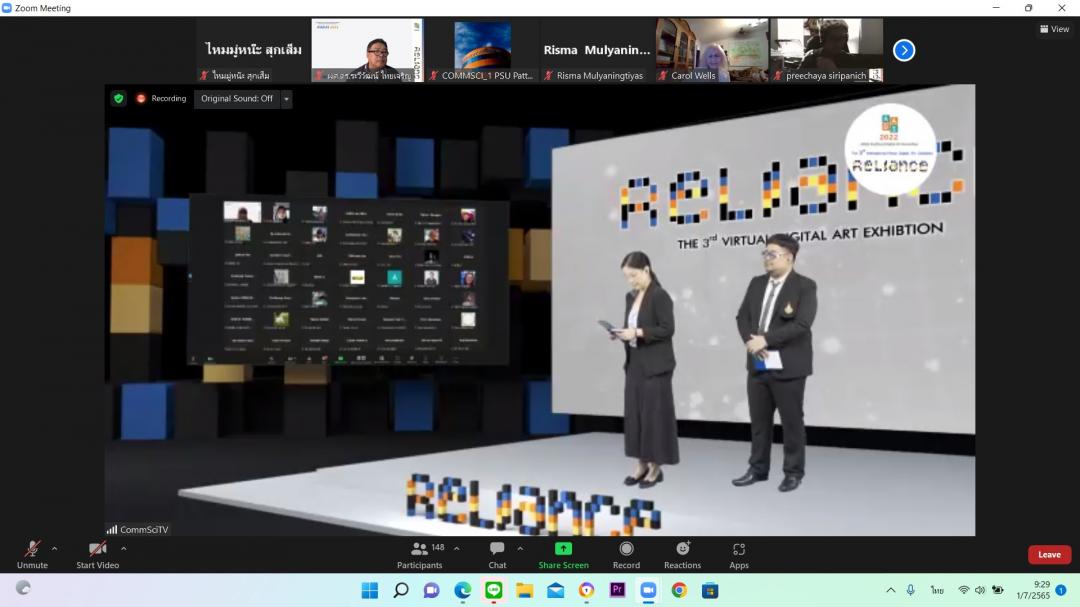Open Adobe Premiere Pro from taskbar
The image size is (1080, 607).
[617, 590]
